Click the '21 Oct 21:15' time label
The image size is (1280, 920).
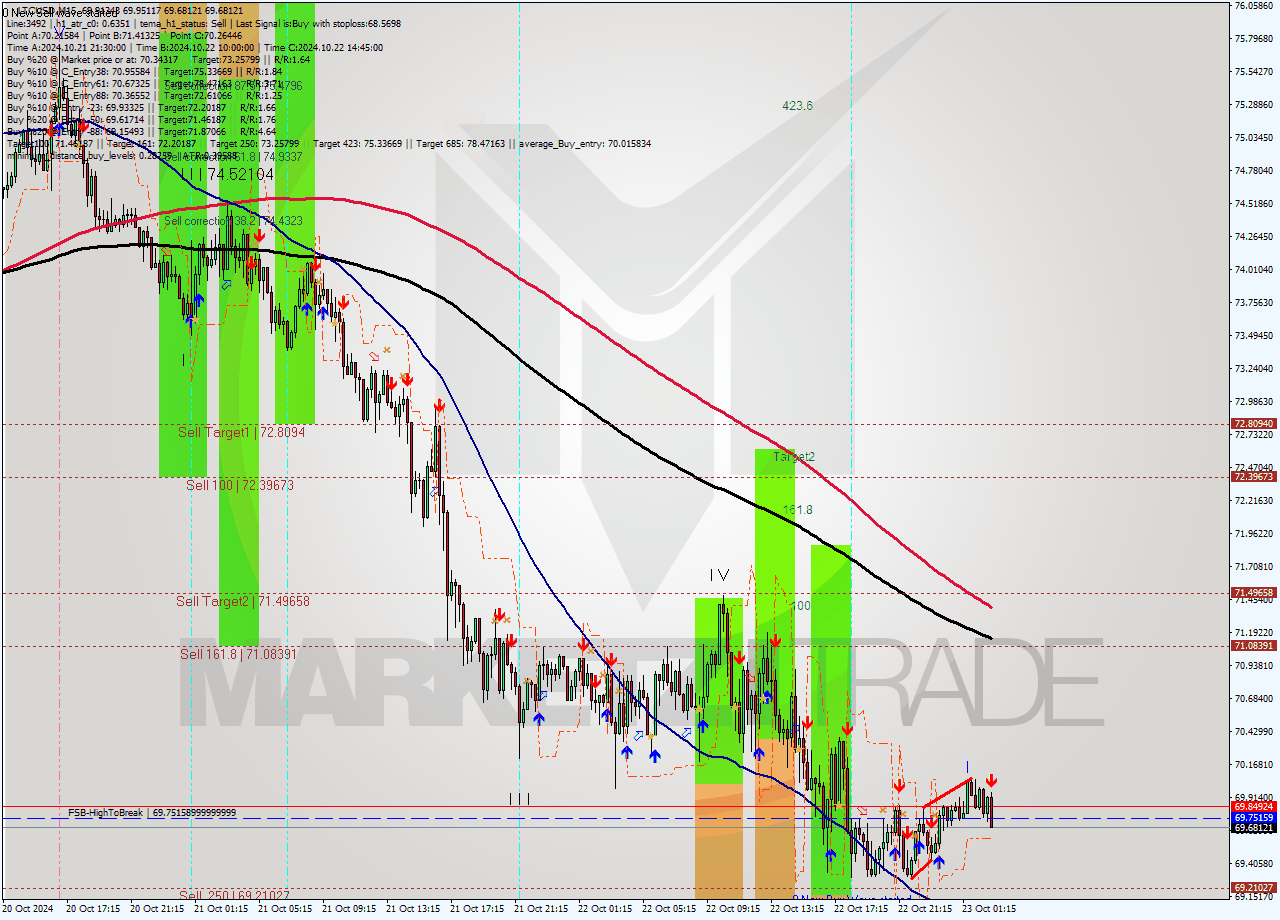tap(542, 910)
